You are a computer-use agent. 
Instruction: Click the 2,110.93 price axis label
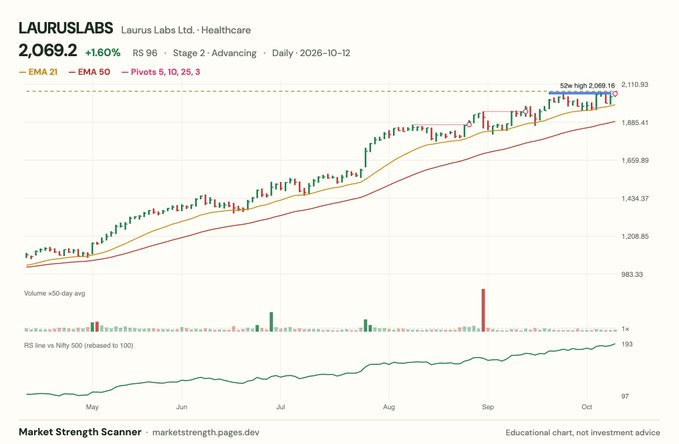tap(635, 84)
